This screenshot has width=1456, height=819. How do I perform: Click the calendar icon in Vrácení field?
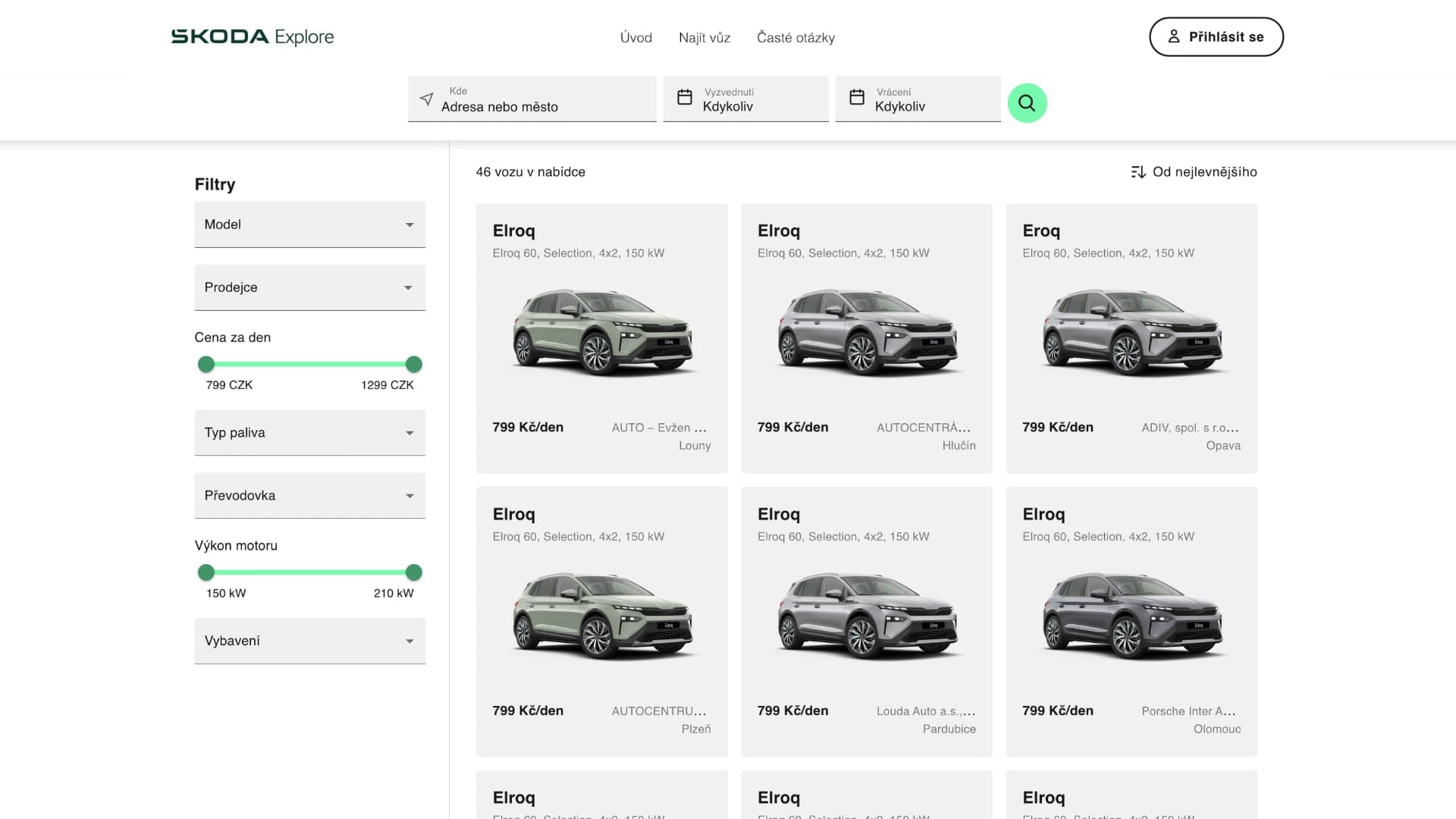857,98
